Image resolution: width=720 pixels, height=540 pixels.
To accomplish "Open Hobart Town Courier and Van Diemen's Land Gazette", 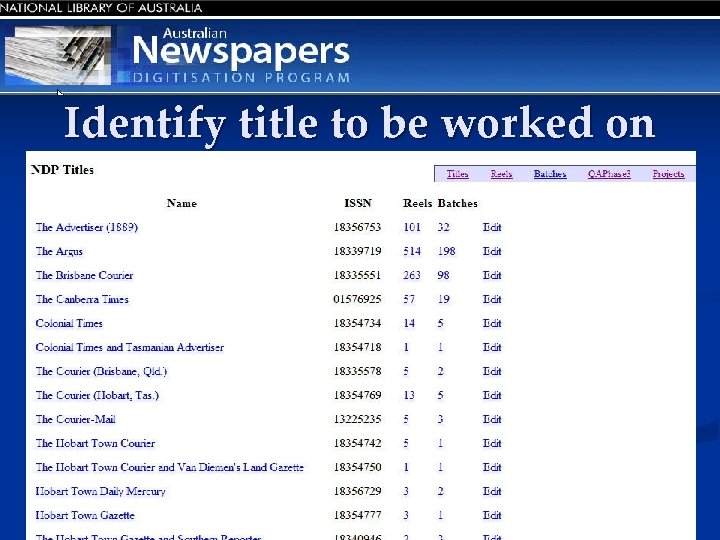I will 169,467.
